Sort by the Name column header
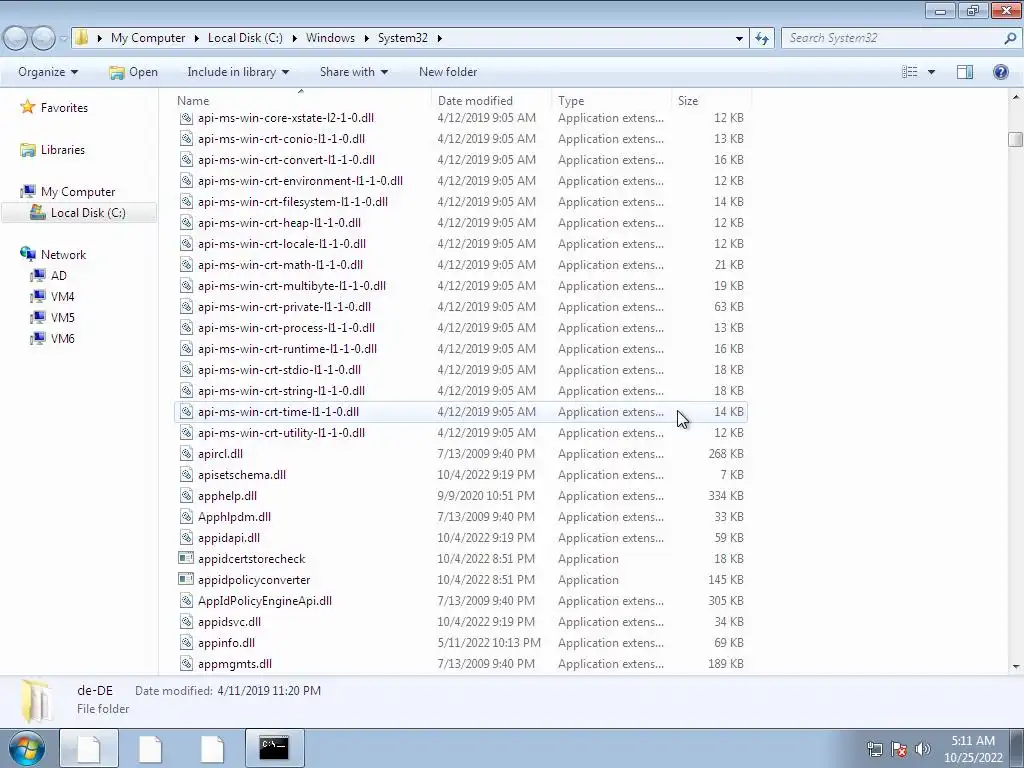This screenshot has height=768, width=1024. tap(302, 101)
